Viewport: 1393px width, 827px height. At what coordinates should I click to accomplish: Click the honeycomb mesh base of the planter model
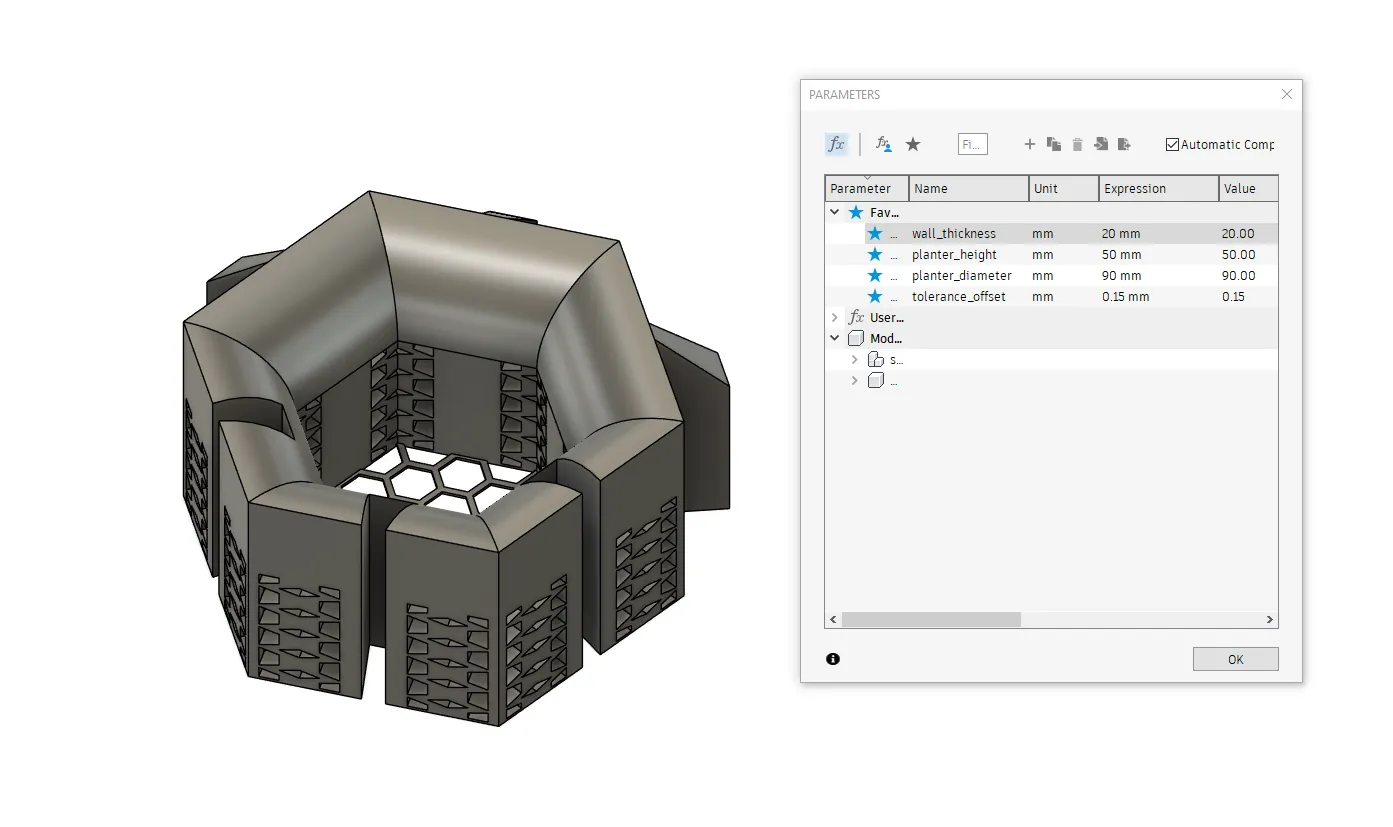[440, 478]
